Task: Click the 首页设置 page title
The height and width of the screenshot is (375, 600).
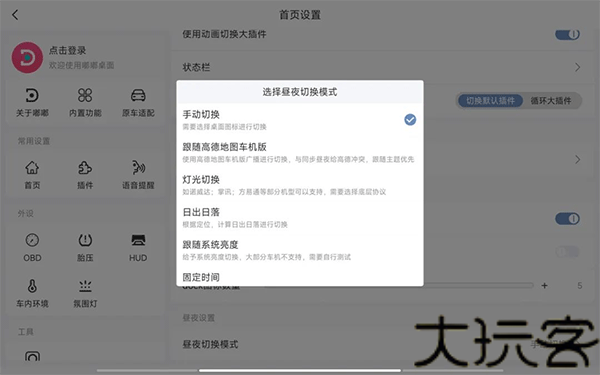Action: point(300,15)
